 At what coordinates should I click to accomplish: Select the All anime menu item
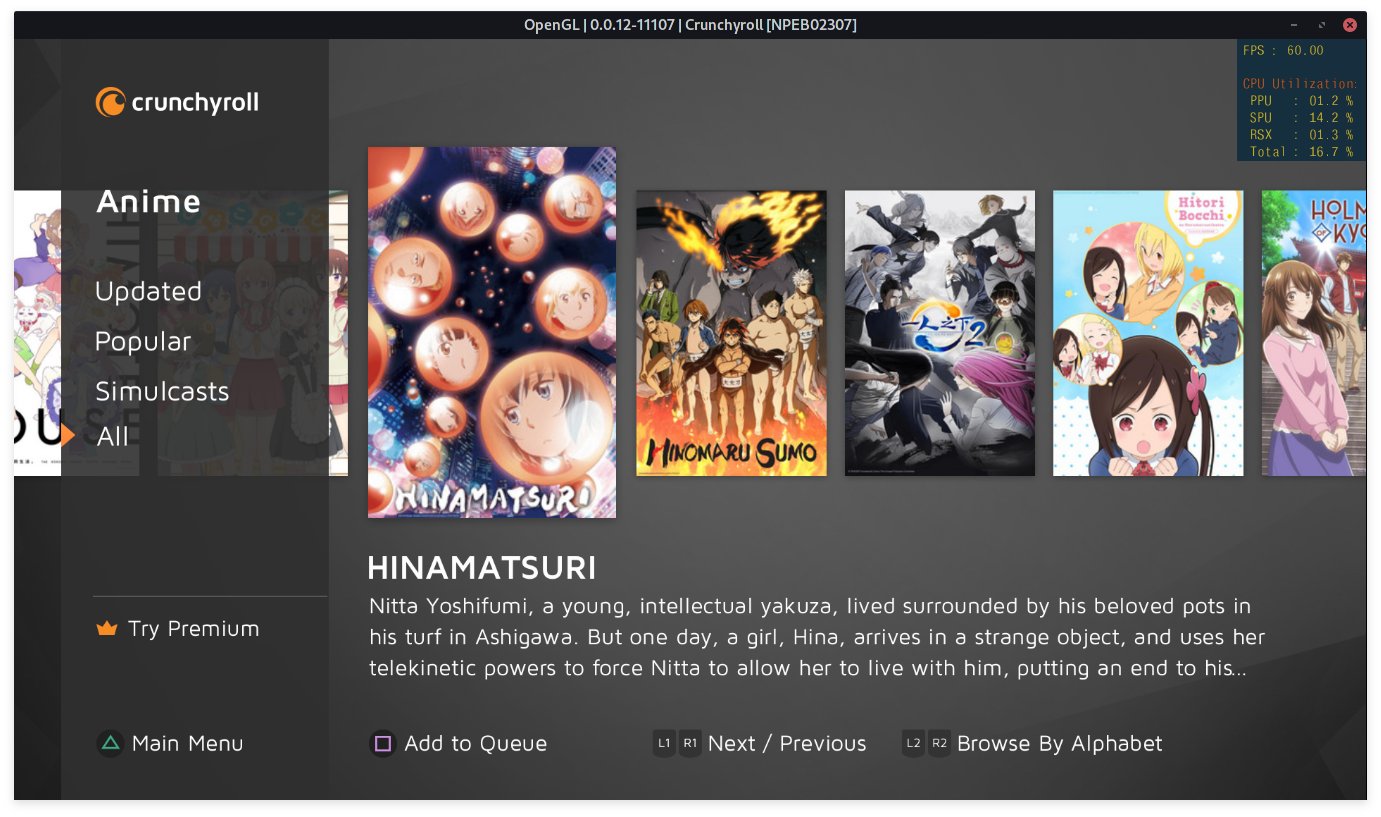113,436
